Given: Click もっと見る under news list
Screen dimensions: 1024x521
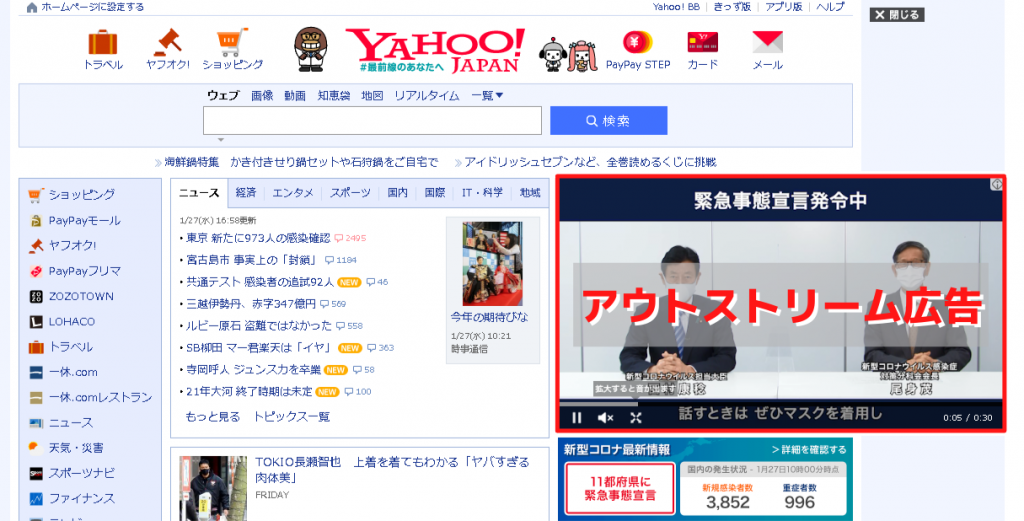Looking at the screenshot, I should [x=213, y=417].
